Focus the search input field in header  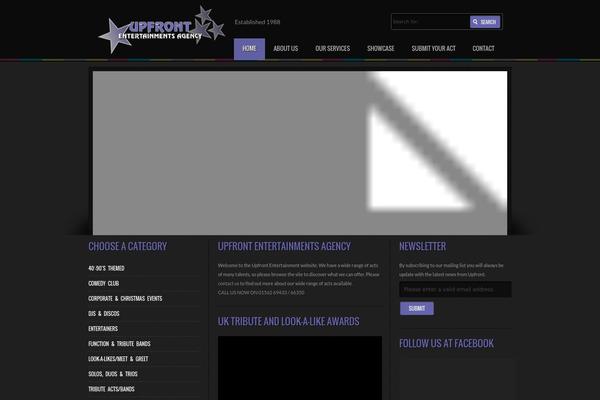coord(430,22)
